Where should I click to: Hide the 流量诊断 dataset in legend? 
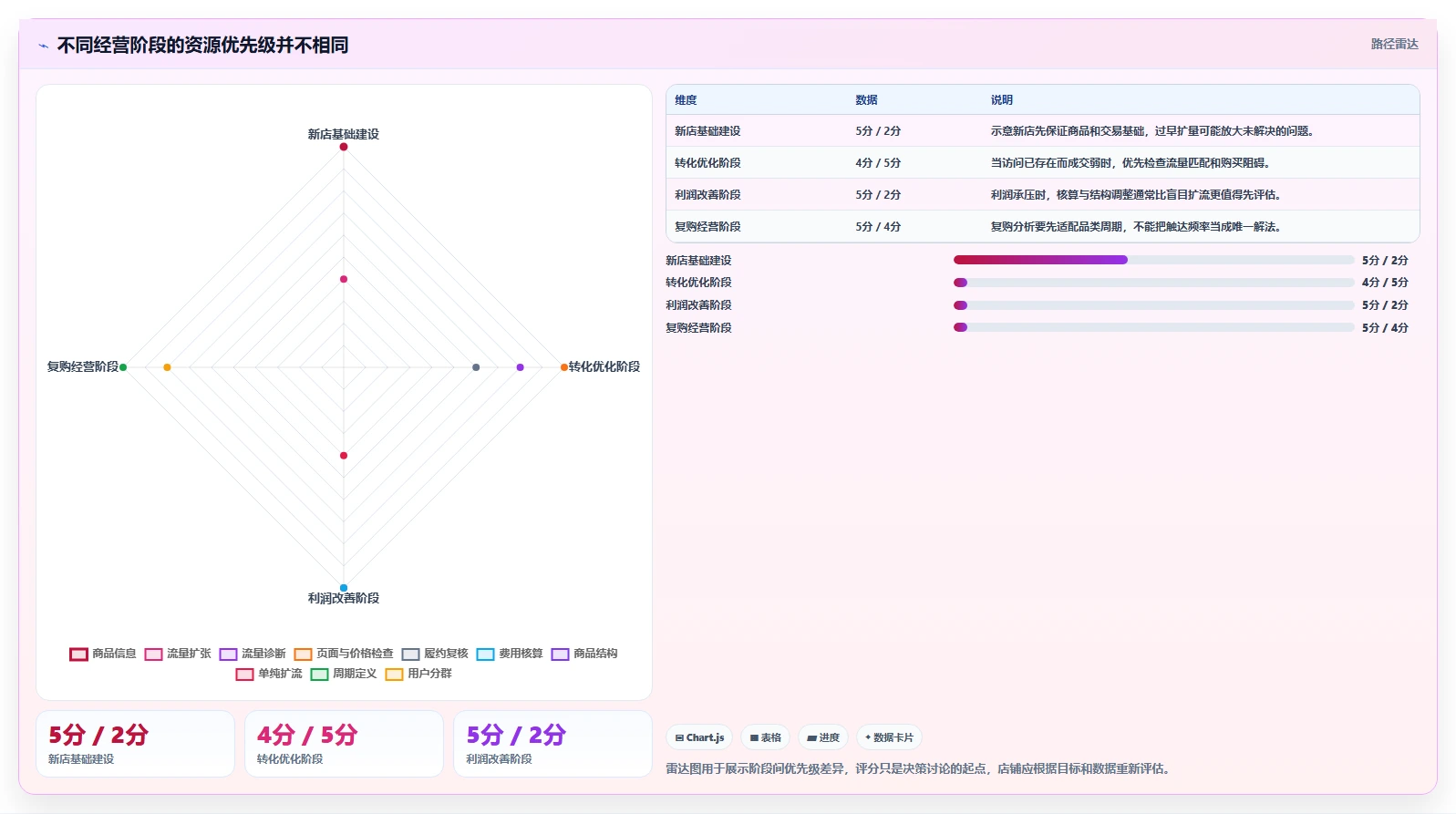click(x=253, y=654)
